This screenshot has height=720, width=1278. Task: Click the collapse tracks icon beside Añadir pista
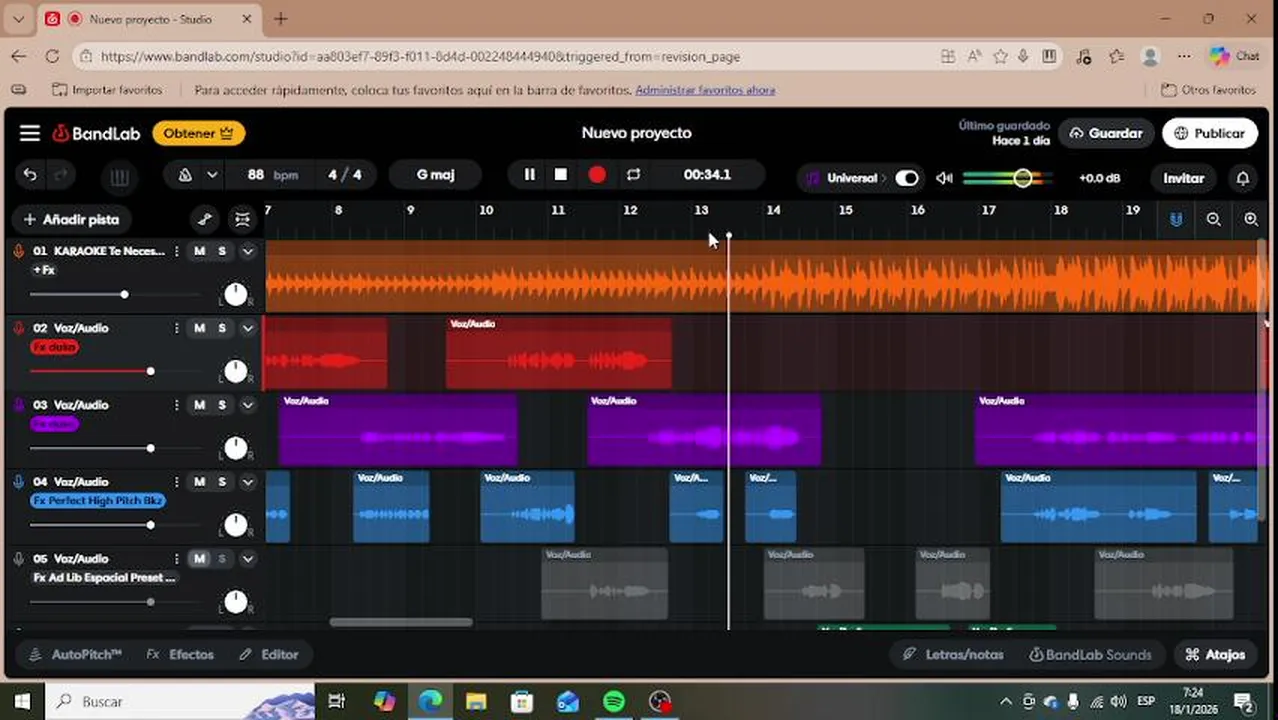pos(242,219)
